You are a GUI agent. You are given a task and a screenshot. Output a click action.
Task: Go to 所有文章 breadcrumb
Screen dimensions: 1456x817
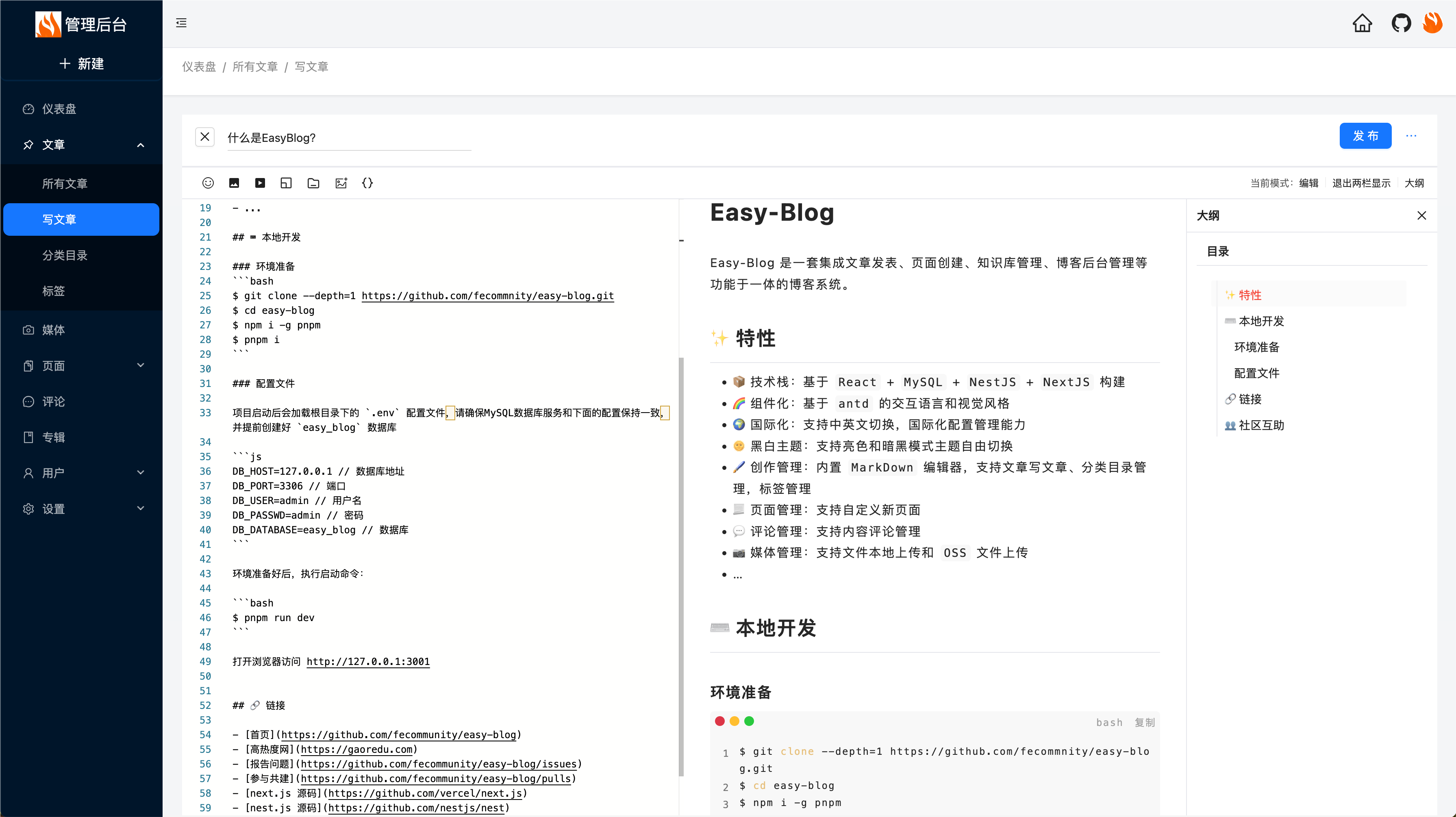coord(255,67)
